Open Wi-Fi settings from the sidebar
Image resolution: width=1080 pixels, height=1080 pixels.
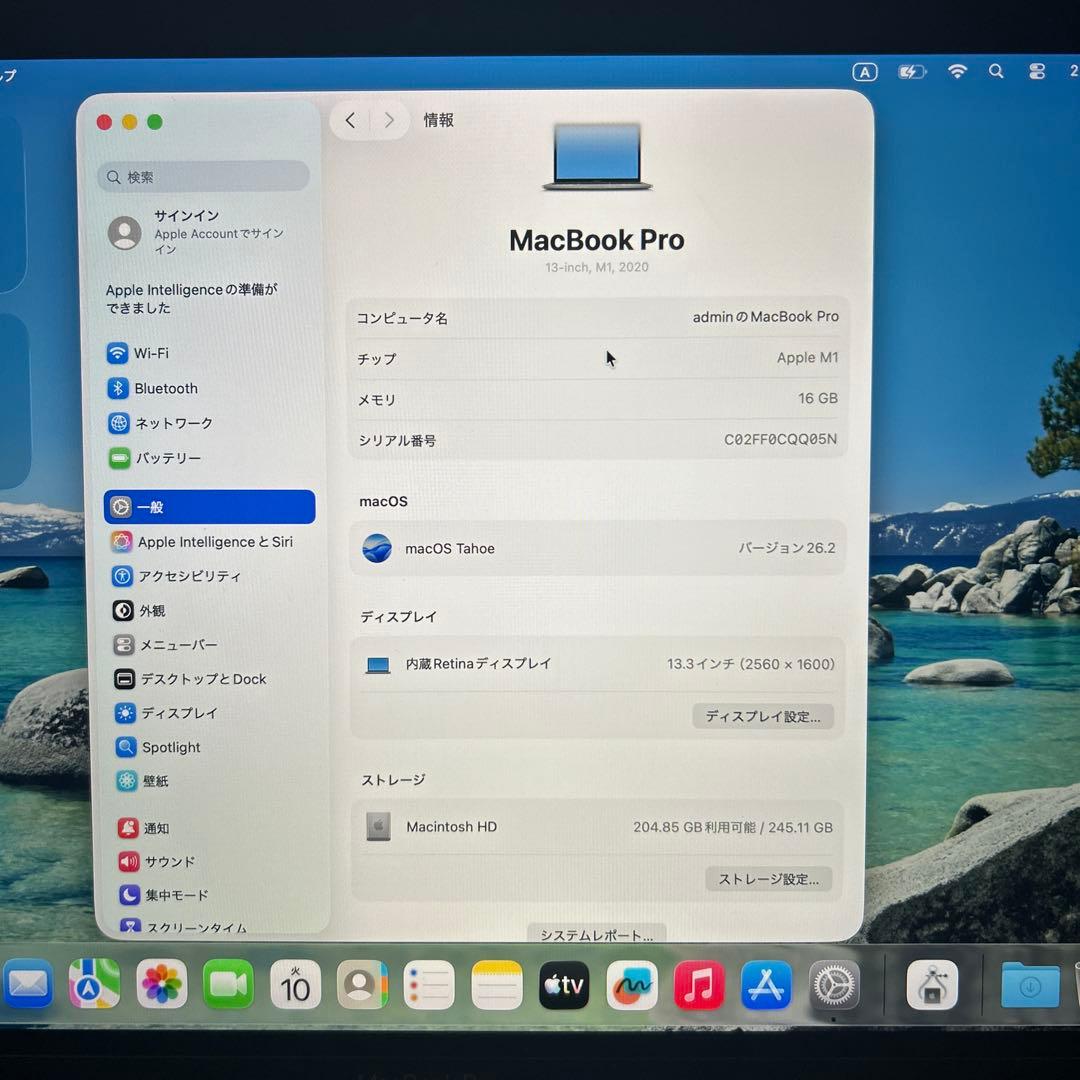pyautogui.click(x=151, y=353)
